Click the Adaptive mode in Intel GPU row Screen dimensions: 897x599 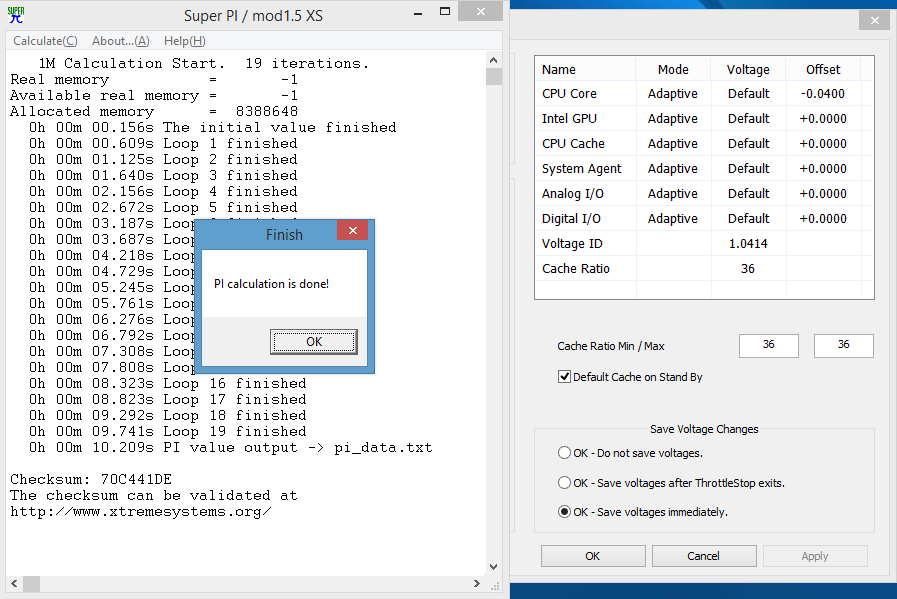click(x=673, y=118)
